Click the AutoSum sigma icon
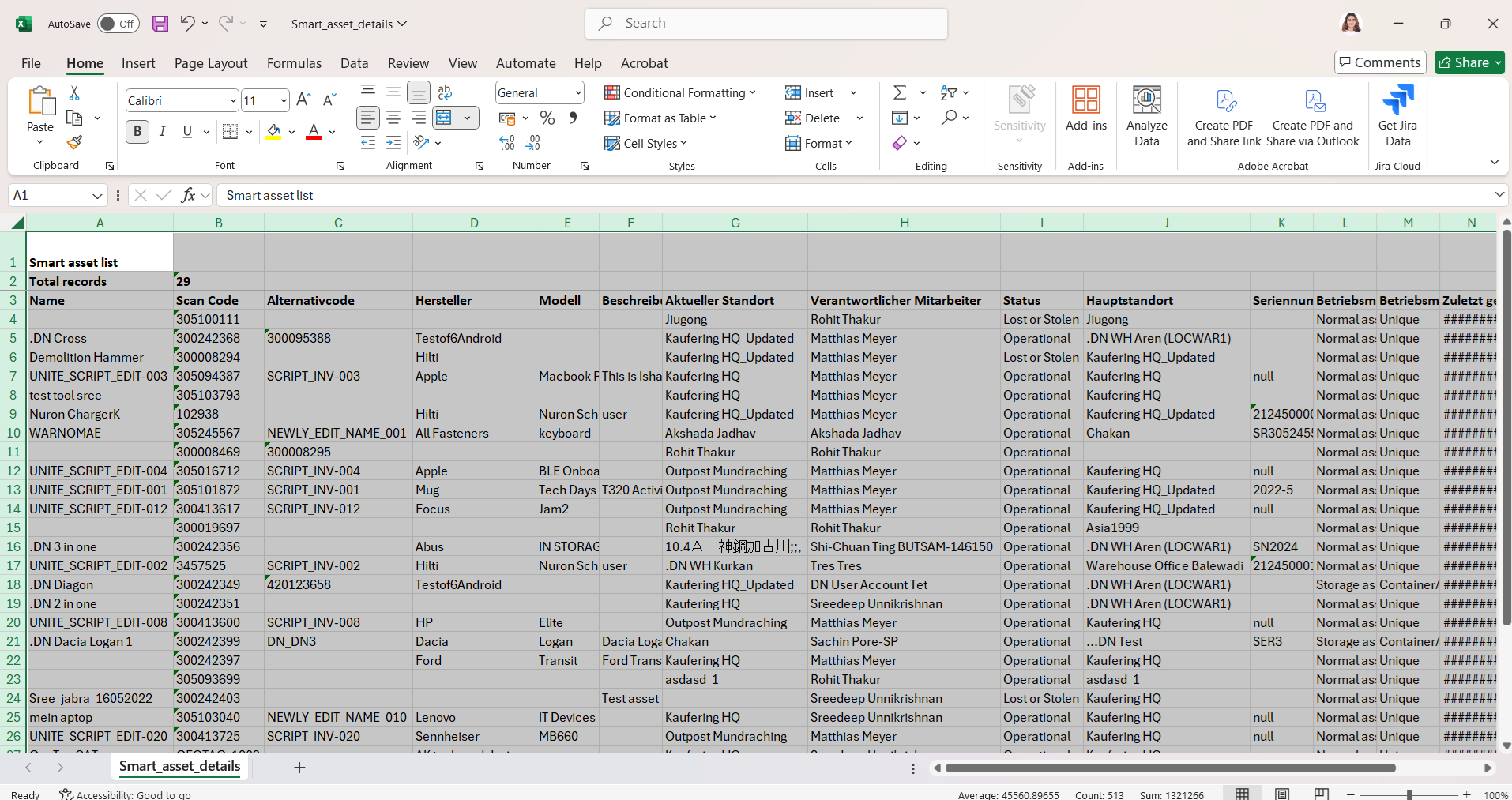1512x800 pixels. [x=900, y=93]
